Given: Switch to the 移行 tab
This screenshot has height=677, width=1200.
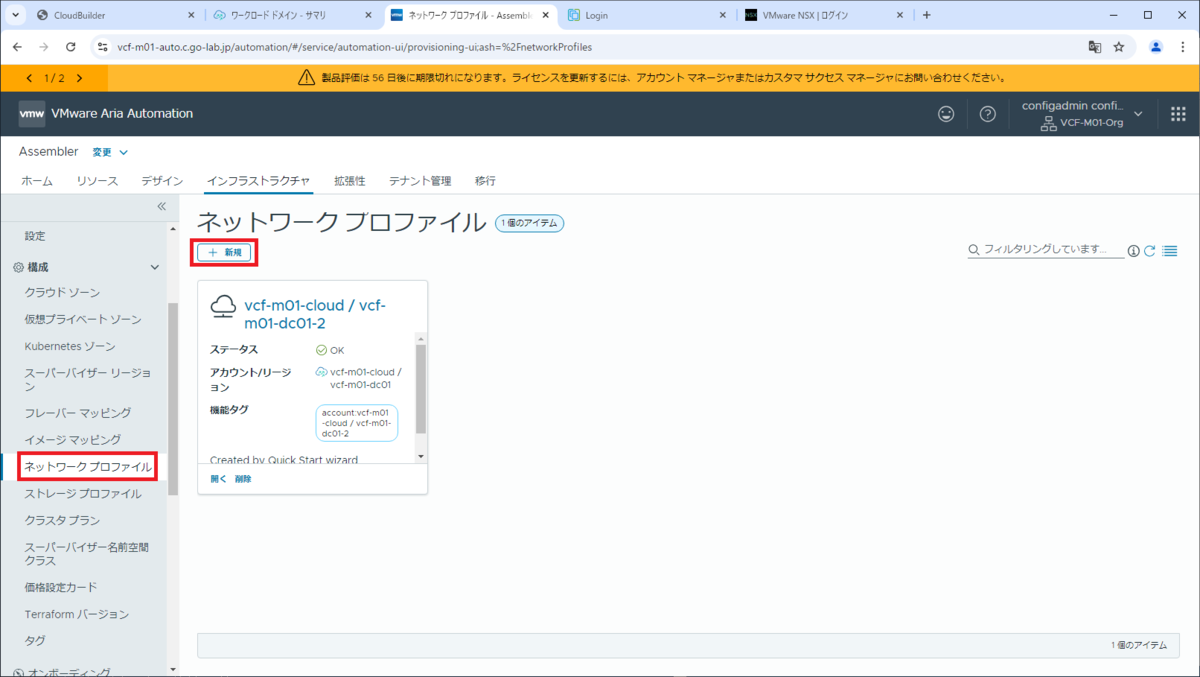Looking at the screenshot, I should [485, 181].
